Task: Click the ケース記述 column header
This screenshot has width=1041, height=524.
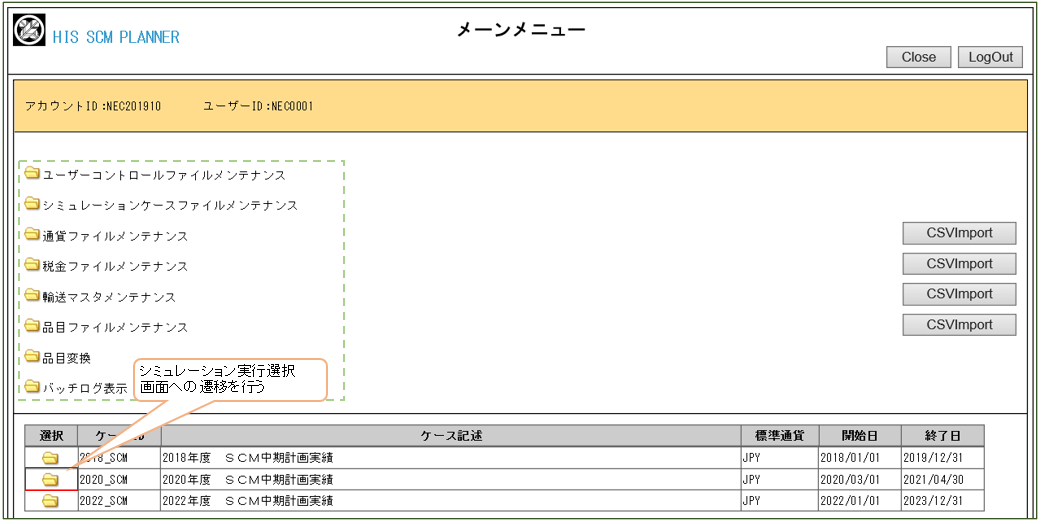Action: [450, 436]
